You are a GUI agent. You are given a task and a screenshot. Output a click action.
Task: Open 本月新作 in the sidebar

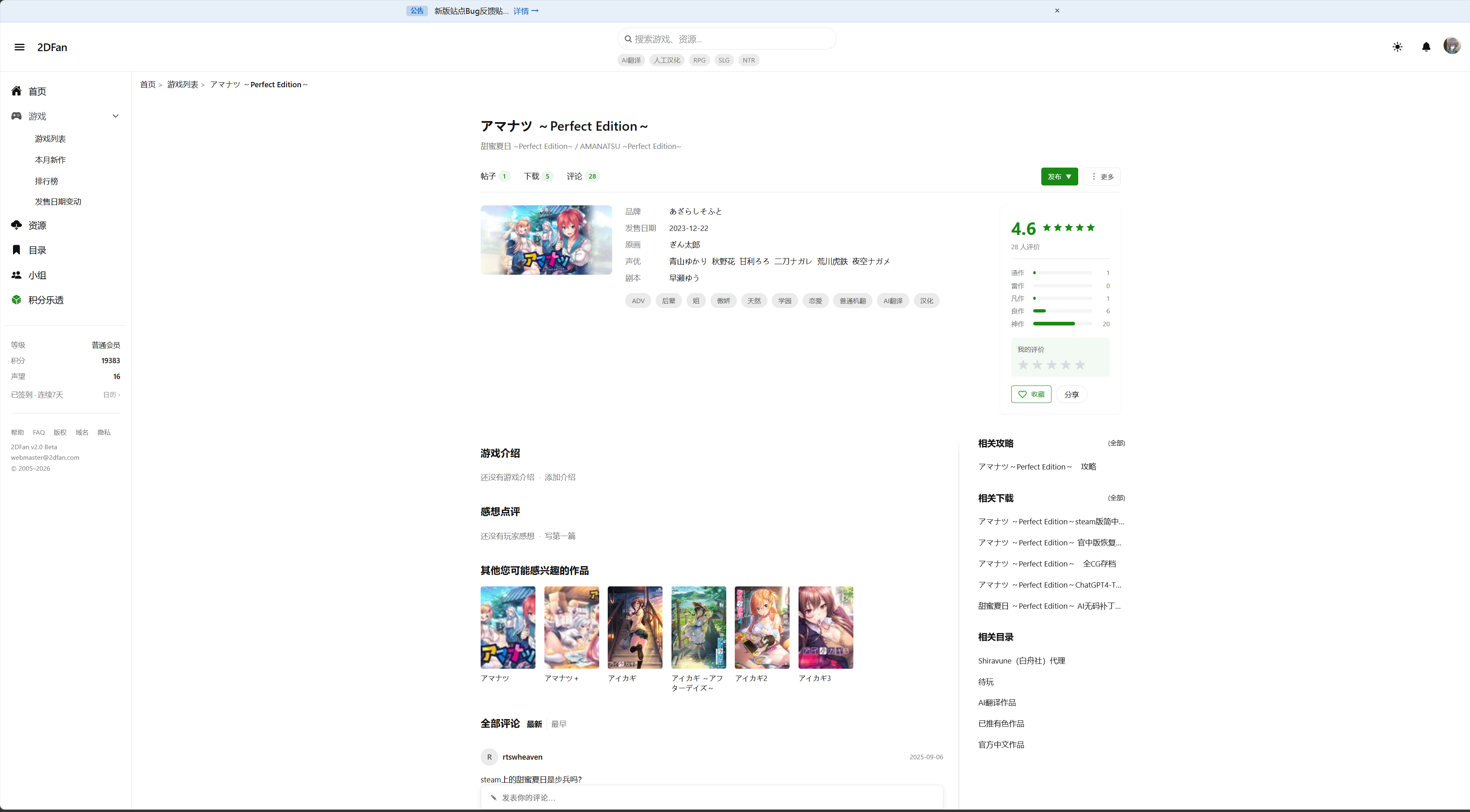(x=50, y=160)
